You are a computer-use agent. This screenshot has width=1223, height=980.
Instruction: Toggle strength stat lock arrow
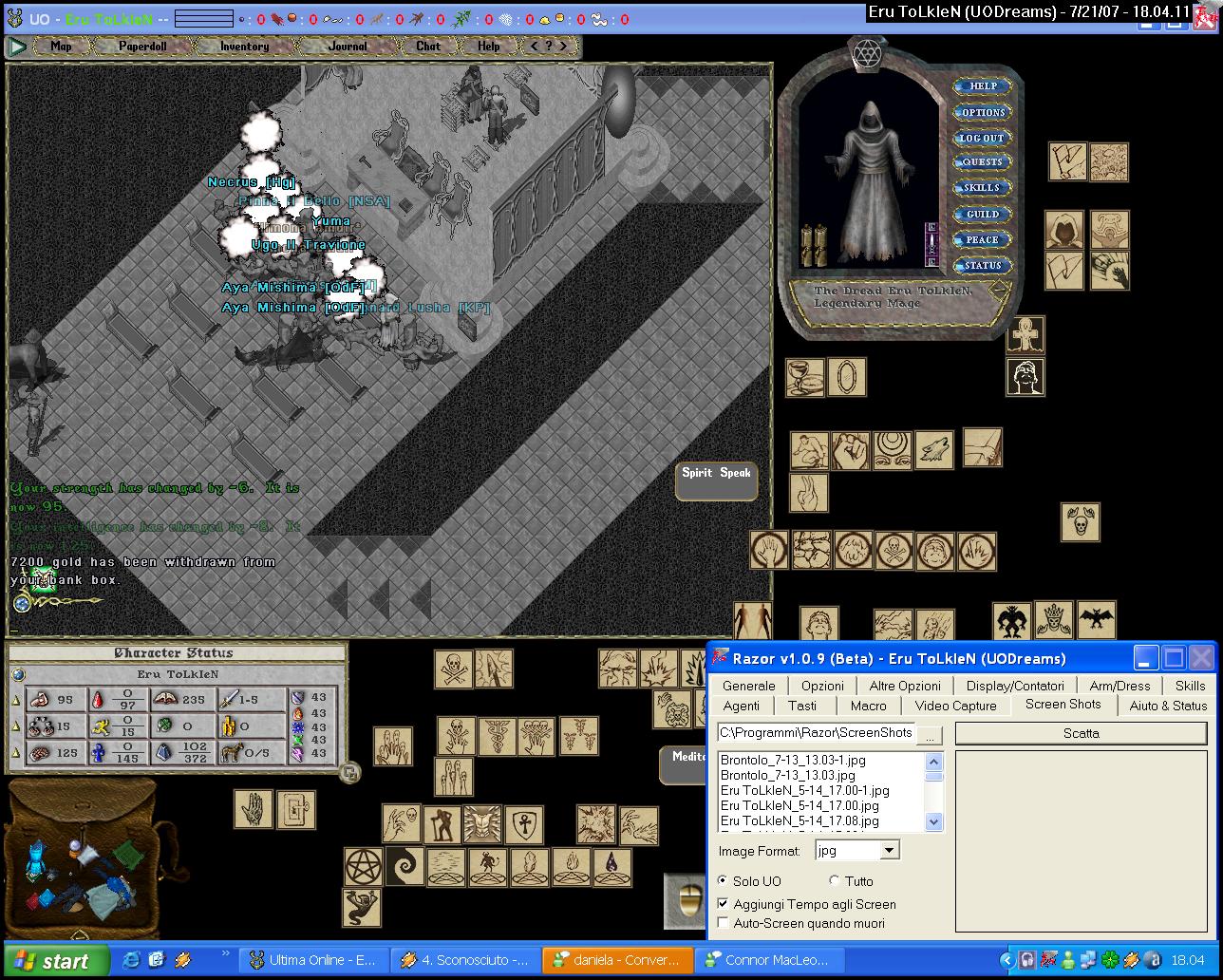pyautogui.click(x=16, y=700)
